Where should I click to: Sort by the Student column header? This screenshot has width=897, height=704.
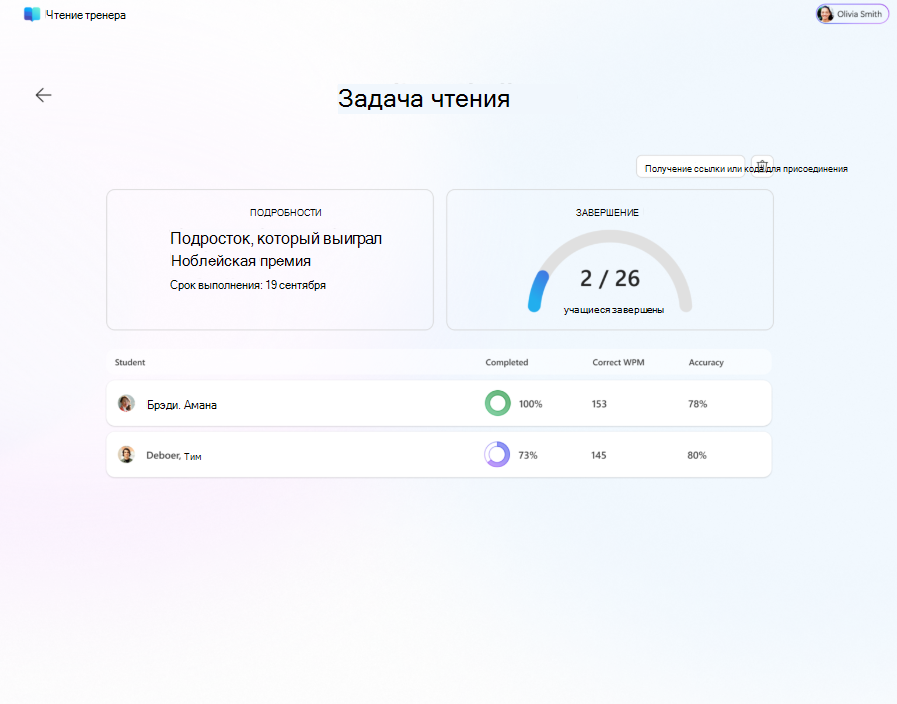point(130,362)
